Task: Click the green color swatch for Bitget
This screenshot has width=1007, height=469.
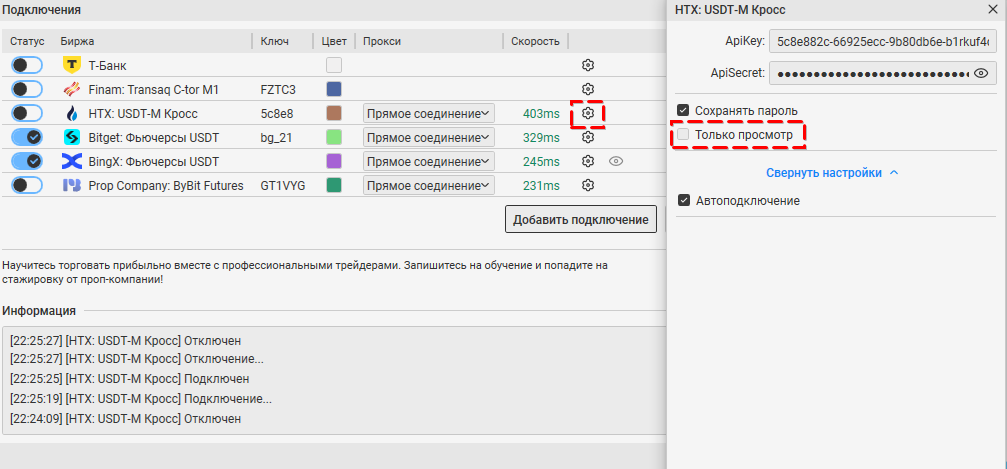Action: pyautogui.click(x=334, y=137)
